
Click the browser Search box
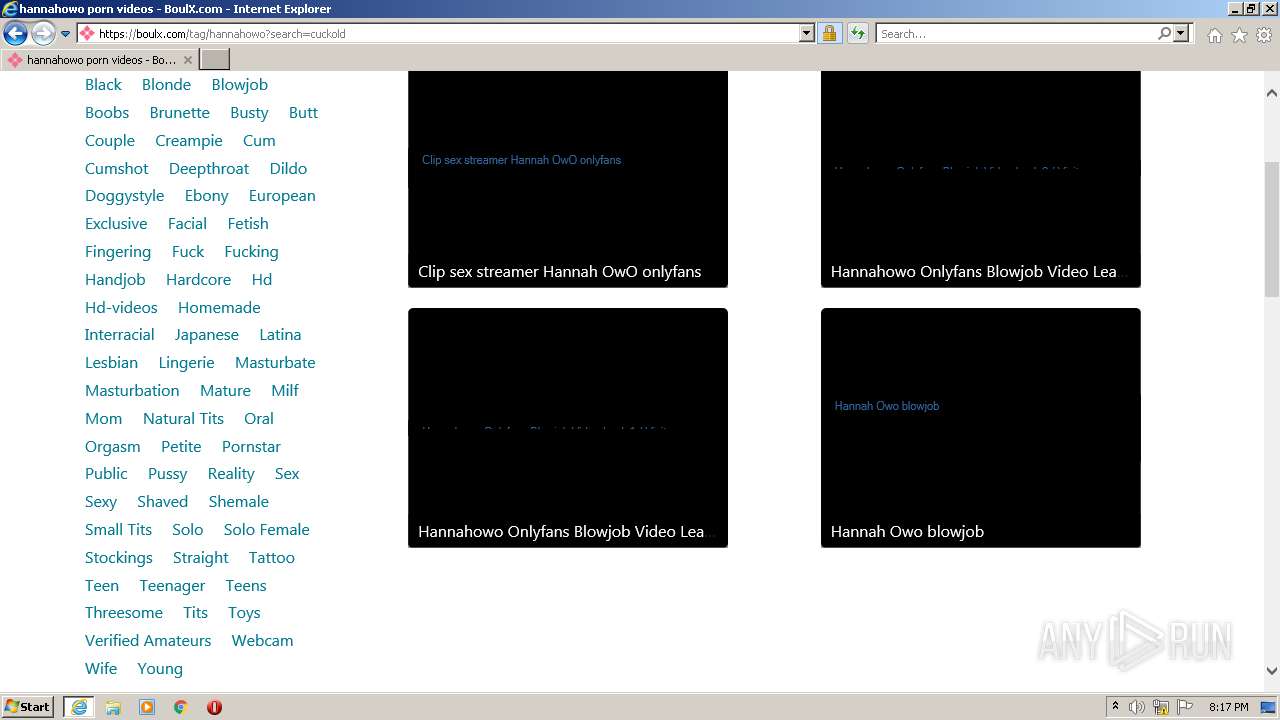tap(1016, 33)
